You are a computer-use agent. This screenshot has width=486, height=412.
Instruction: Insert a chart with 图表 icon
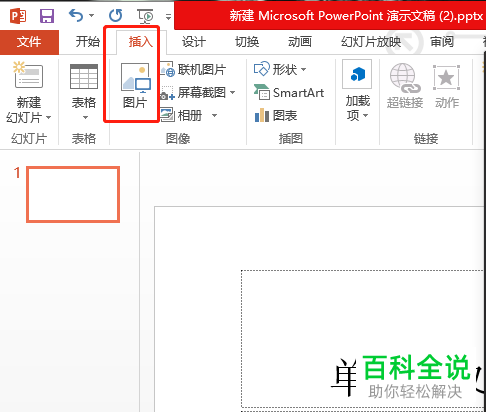coord(262,115)
